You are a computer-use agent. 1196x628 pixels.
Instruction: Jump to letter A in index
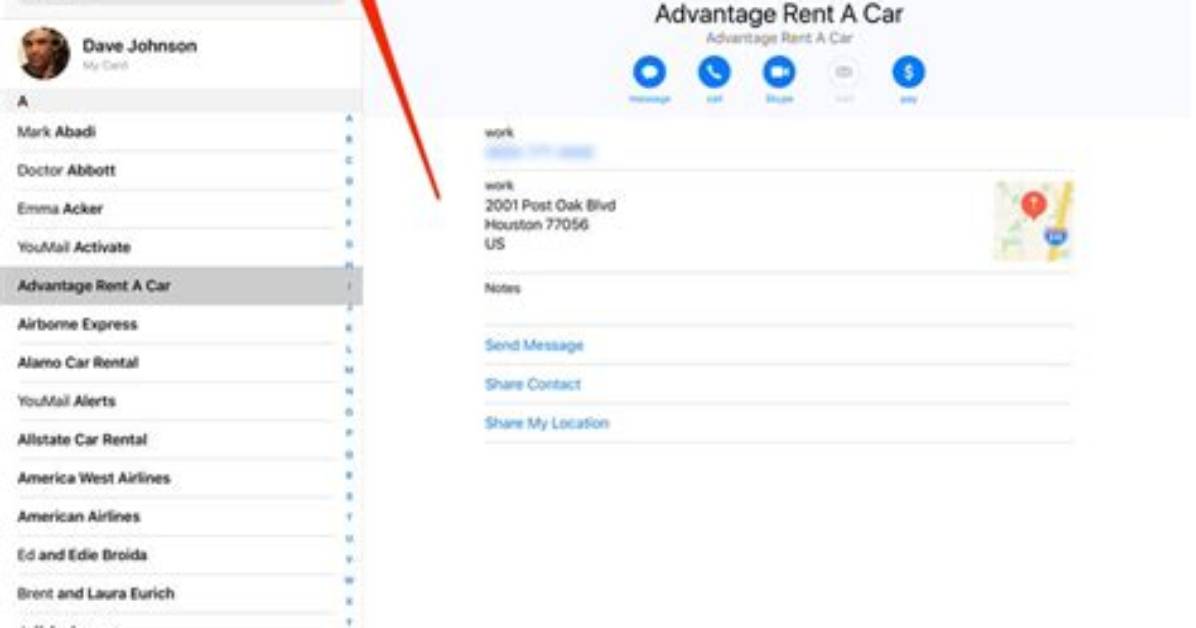click(349, 118)
